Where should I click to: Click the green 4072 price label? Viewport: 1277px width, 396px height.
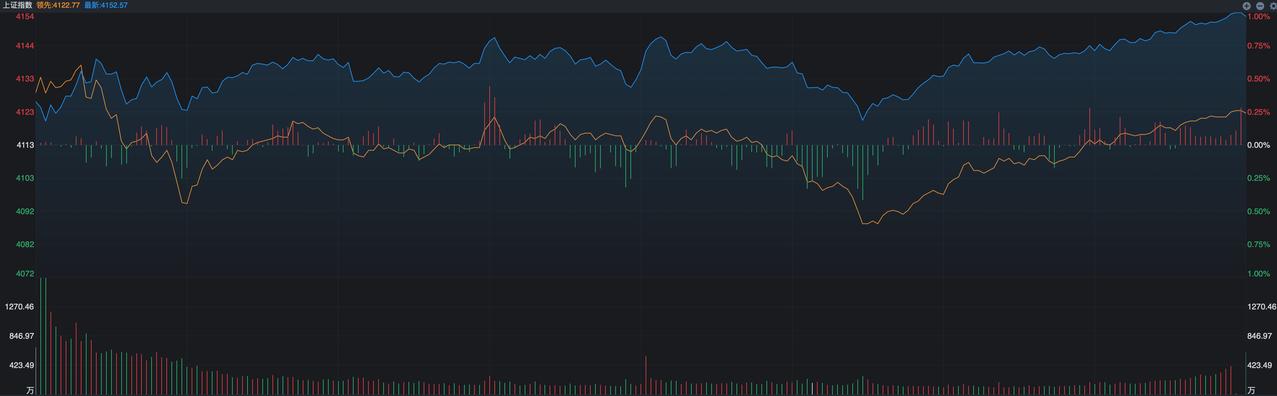[25, 273]
